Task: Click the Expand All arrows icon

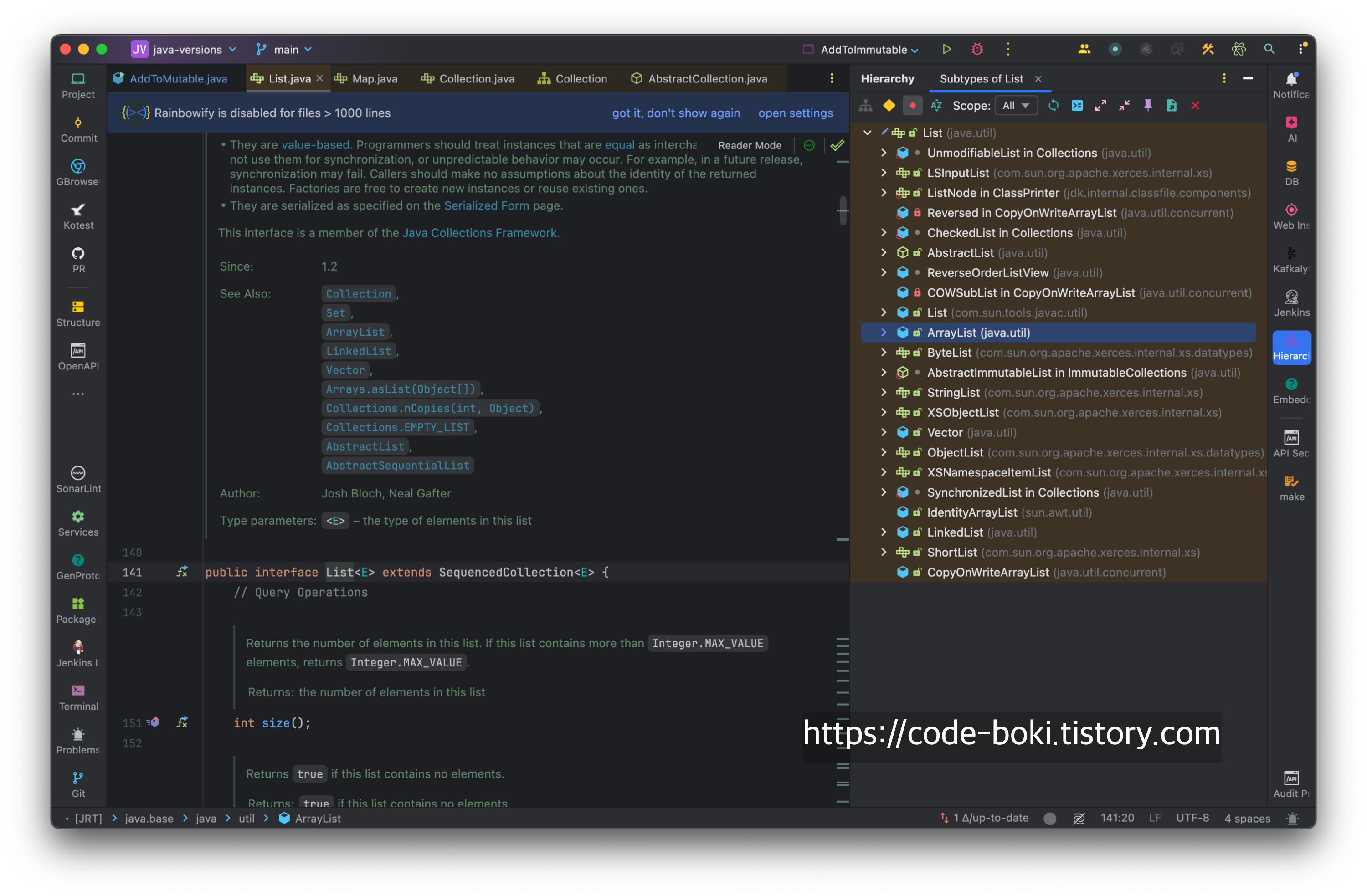Action: click(1100, 106)
